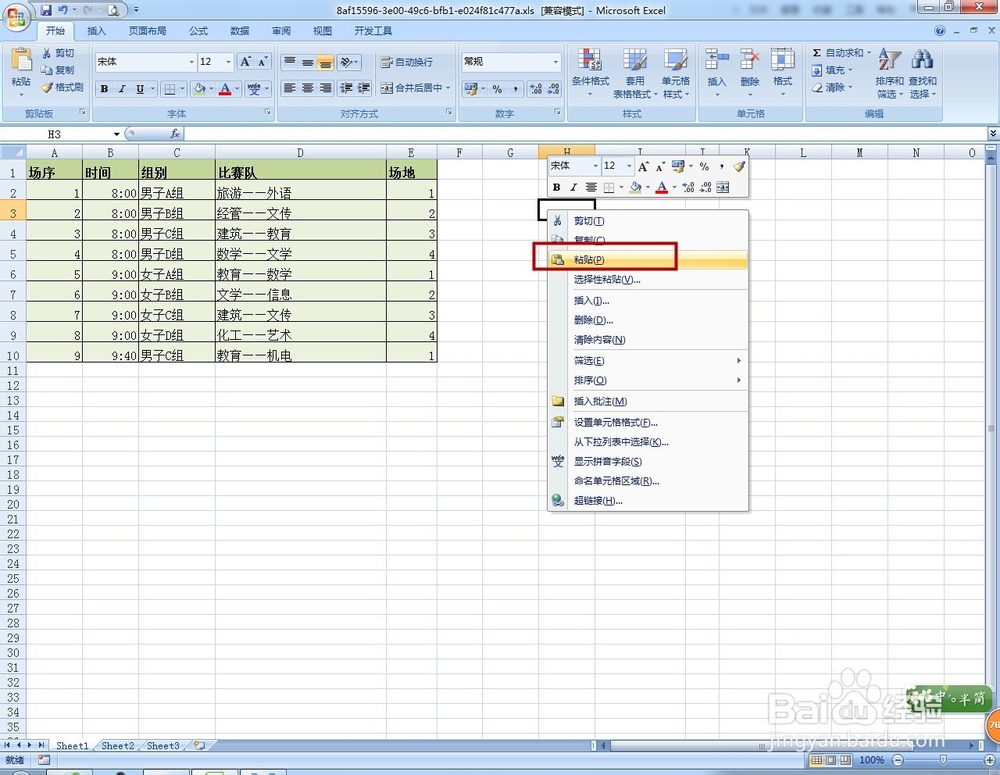Click the Cut scissors icon in ribbon
Screen dimensions: 1000x775
click(x=47, y=53)
